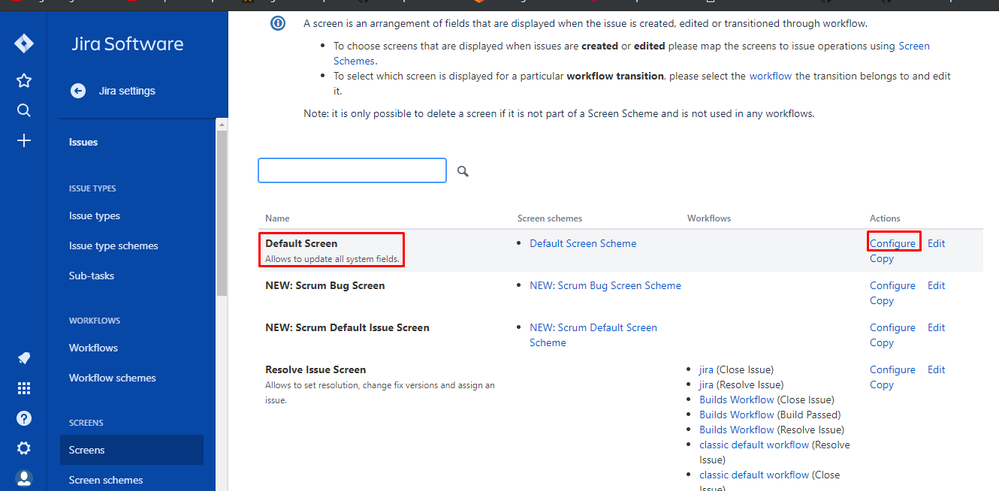The height and width of the screenshot is (491, 999).
Task: Open Sub-tasks in sidebar
Action: point(91,276)
